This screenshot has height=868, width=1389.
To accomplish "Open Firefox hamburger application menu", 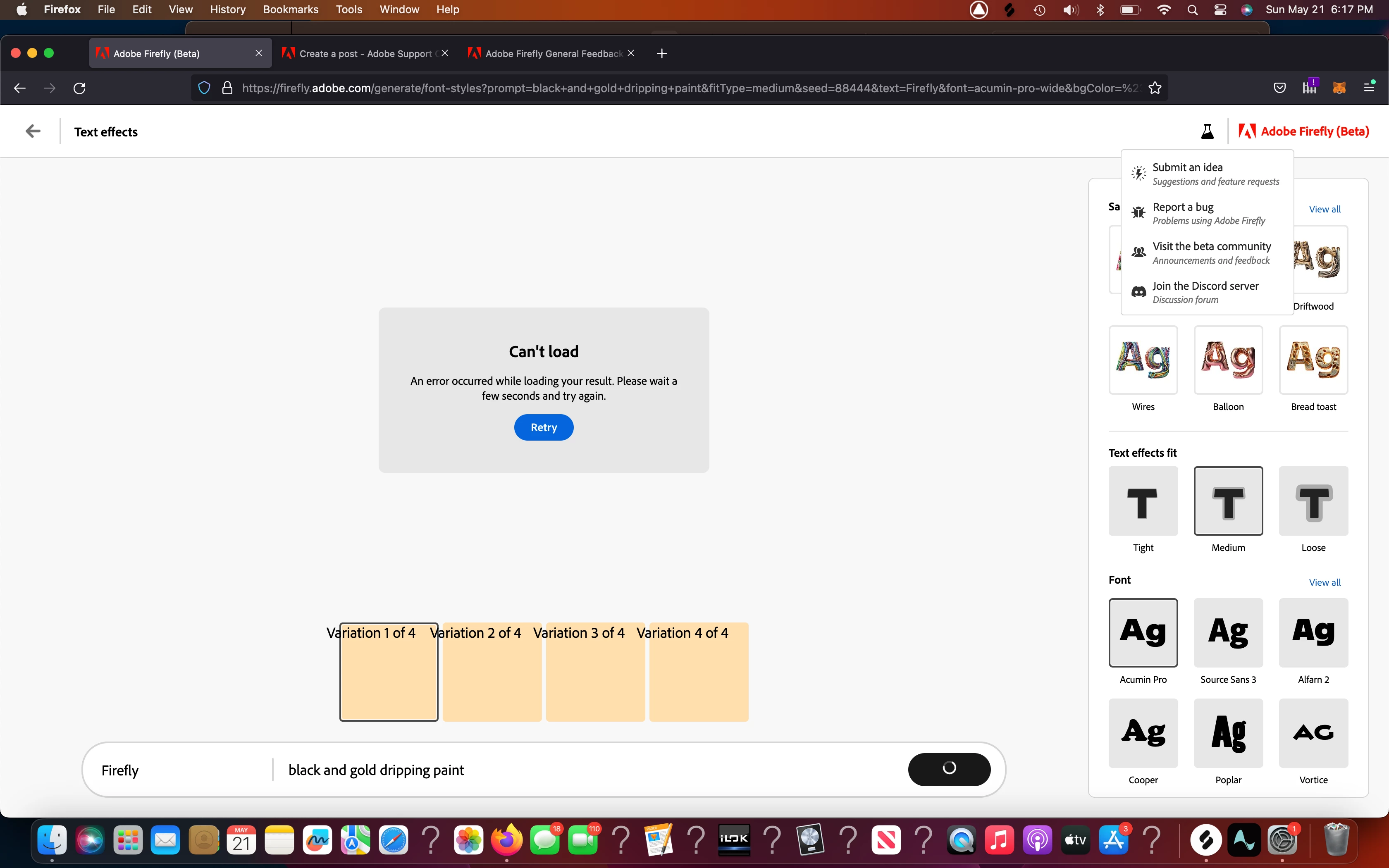I will (1369, 87).
